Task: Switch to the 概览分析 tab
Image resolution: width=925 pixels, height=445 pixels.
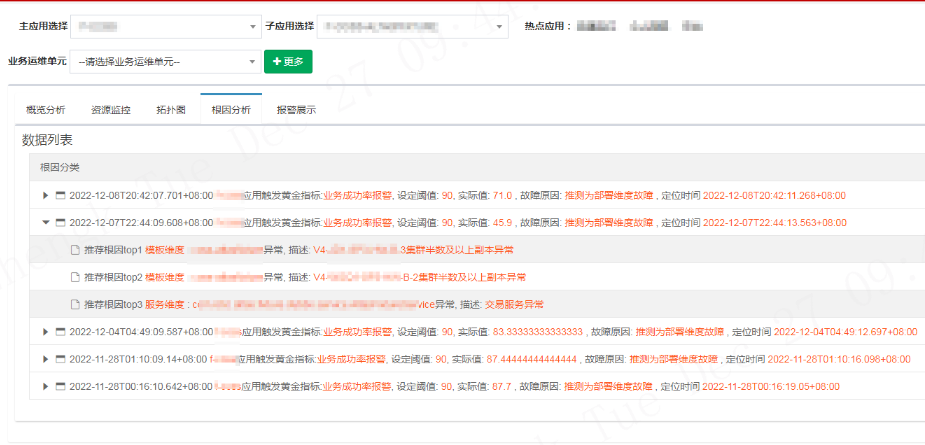Action: tap(45, 110)
